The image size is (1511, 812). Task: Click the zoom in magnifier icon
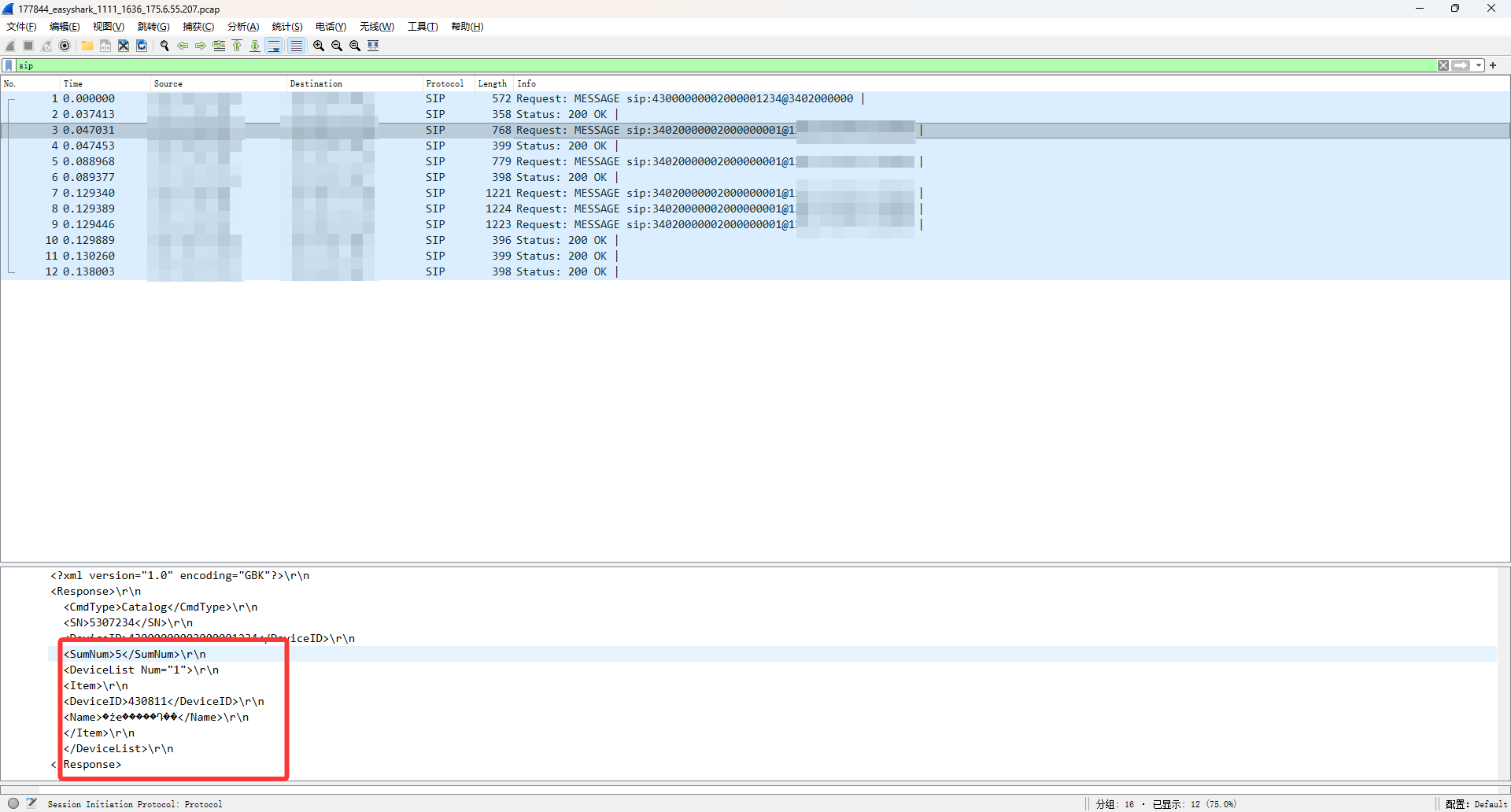pos(319,46)
